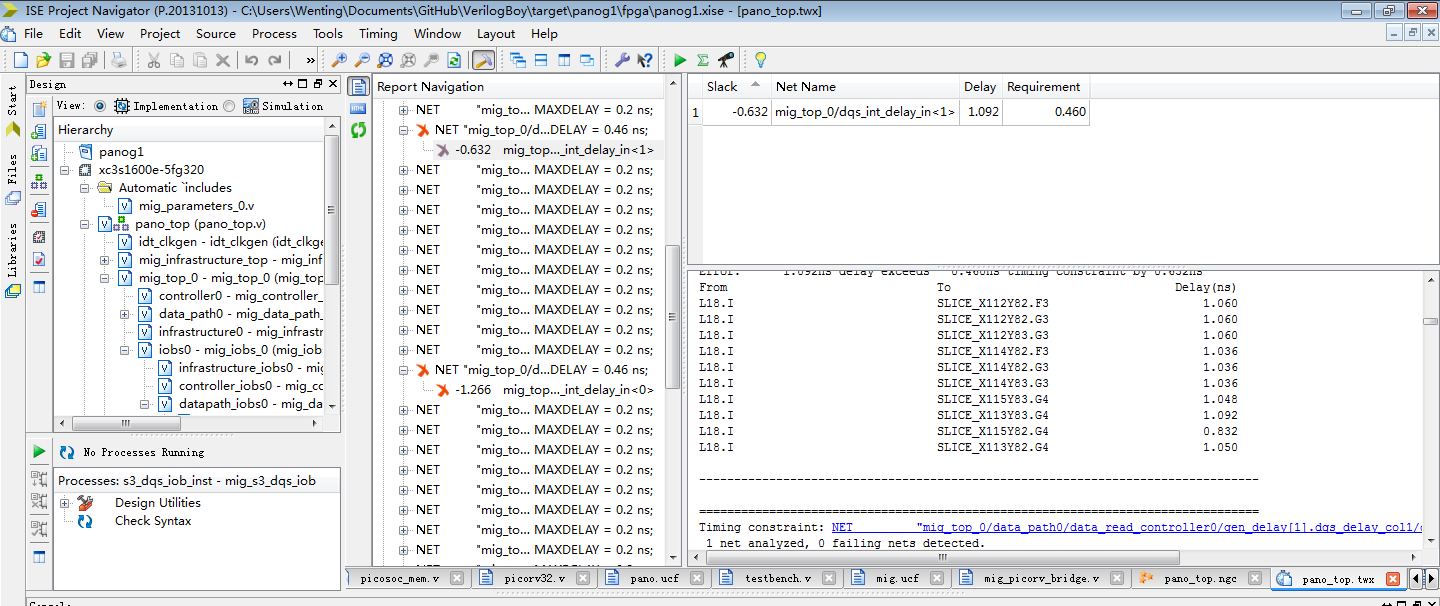Open the File menu
This screenshot has width=1440, height=606.
[33, 33]
